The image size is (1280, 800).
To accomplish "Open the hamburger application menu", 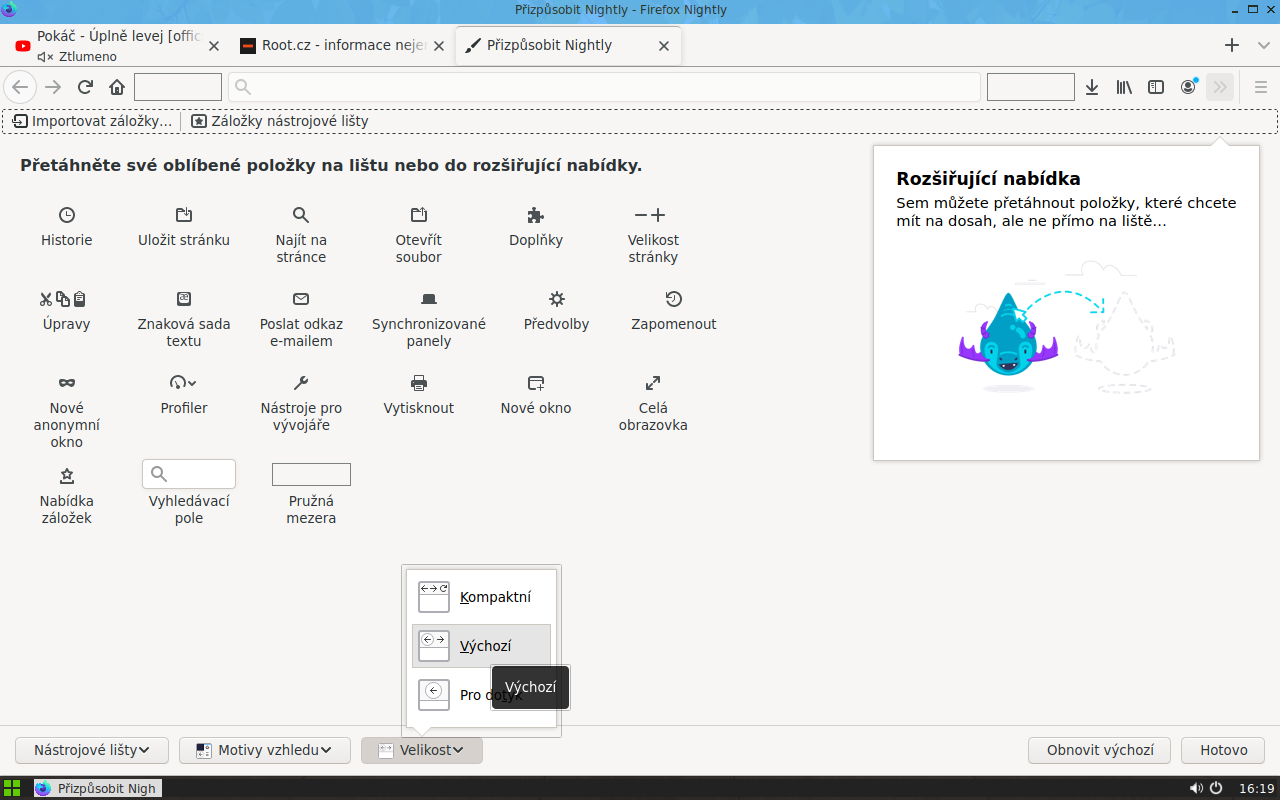I will [1261, 87].
